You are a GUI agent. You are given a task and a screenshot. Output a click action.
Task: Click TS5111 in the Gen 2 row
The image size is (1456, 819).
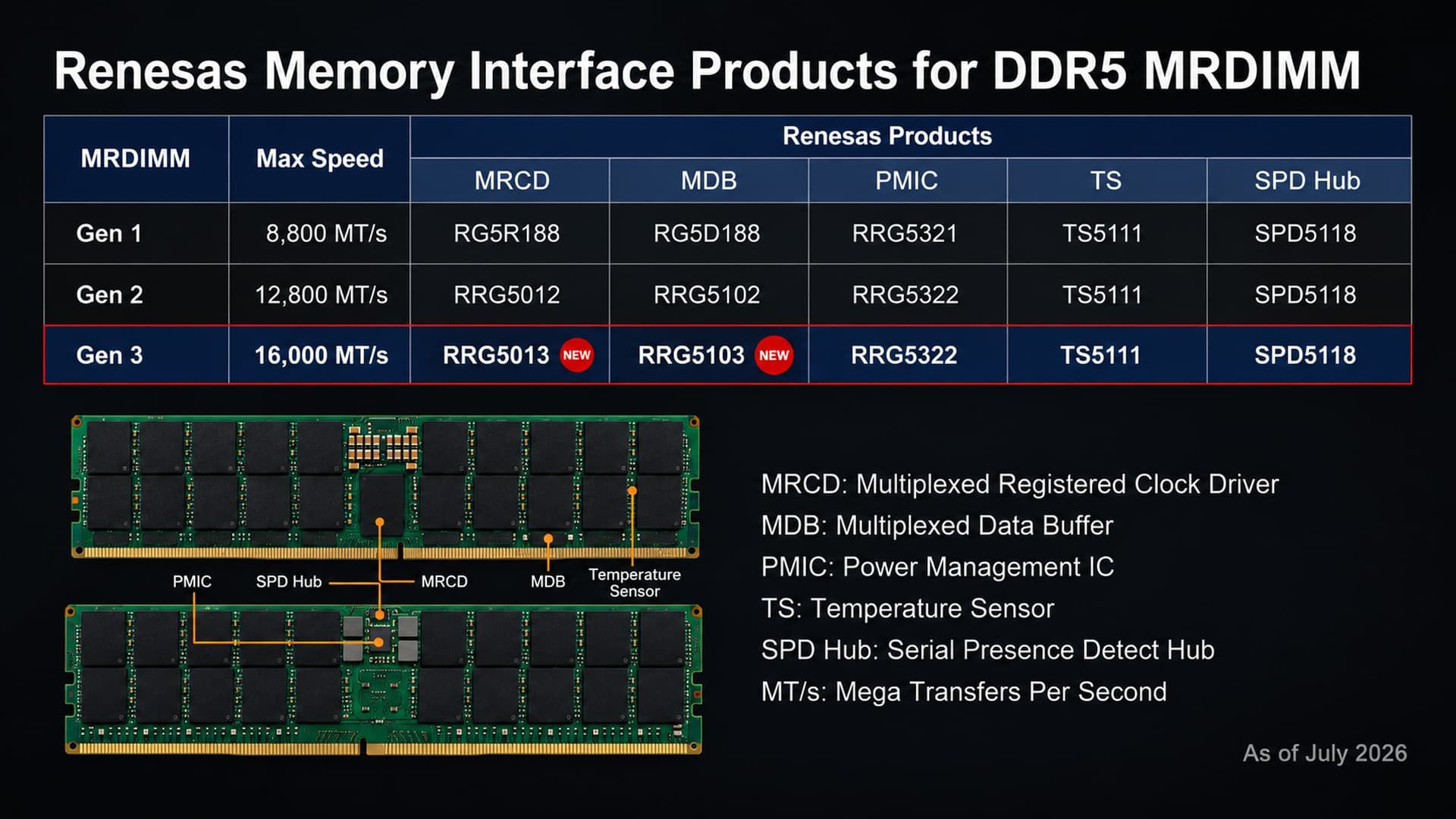tap(1102, 295)
